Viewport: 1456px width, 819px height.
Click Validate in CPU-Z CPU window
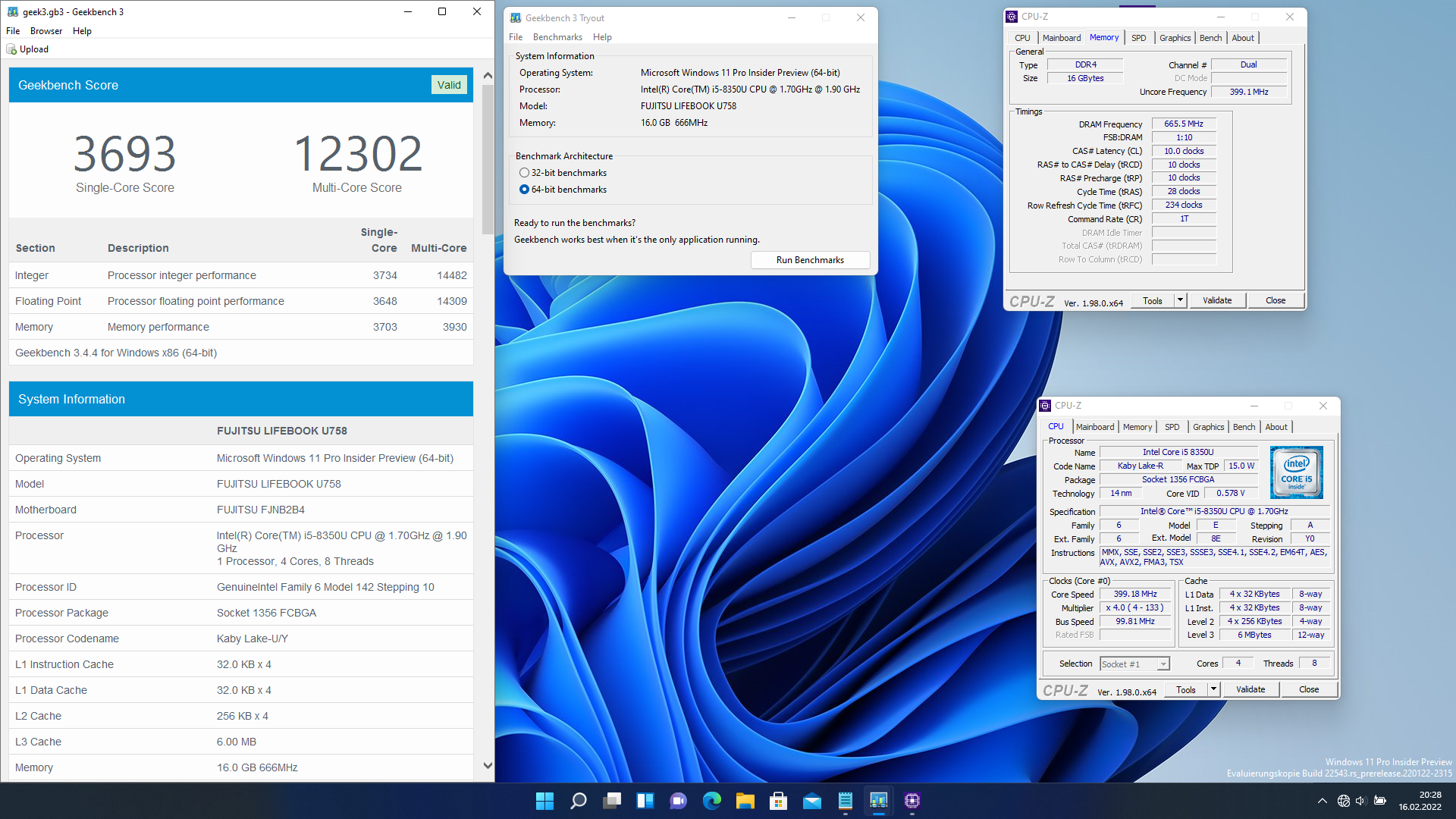tap(1250, 689)
